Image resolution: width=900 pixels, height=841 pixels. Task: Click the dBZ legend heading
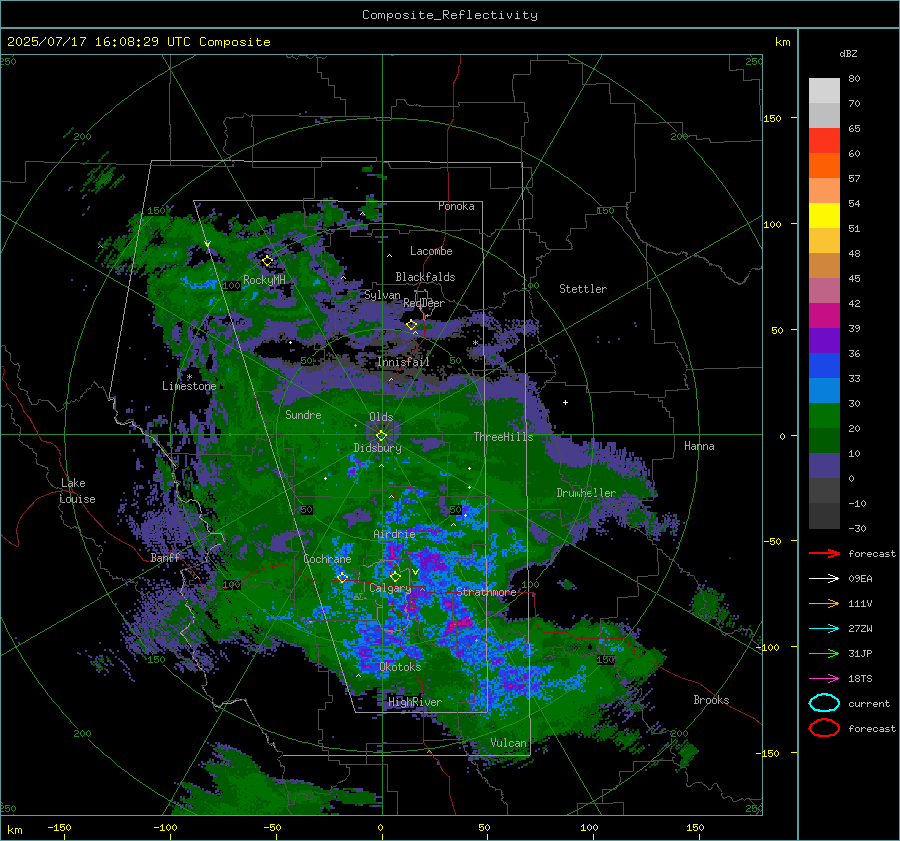tap(848, 53)
